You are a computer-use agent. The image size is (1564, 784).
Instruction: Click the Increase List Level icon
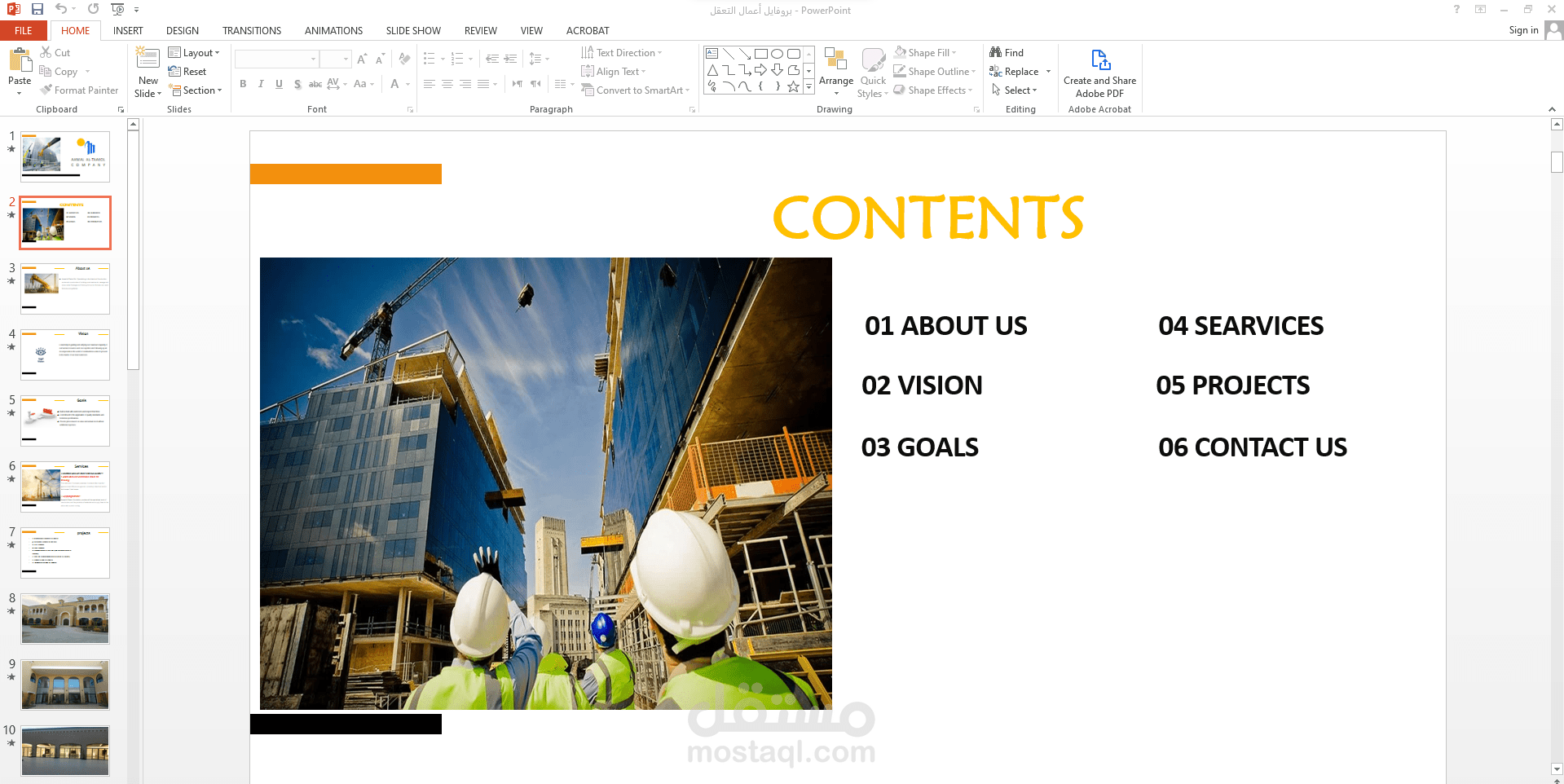(510, 59)
